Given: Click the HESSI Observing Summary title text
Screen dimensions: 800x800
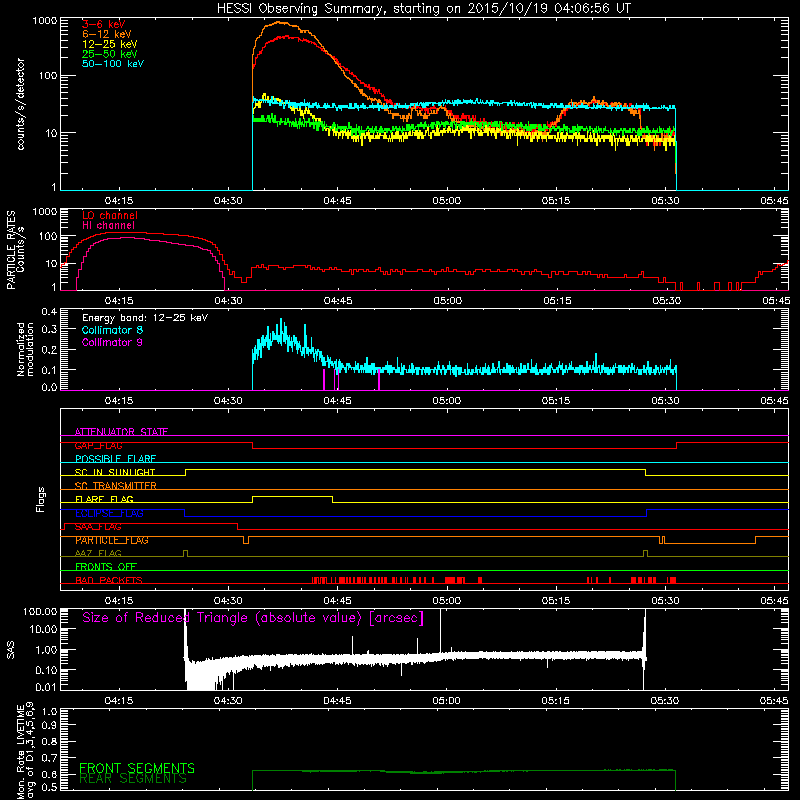Looking at the screenshot, I should [x=424, y=8].
